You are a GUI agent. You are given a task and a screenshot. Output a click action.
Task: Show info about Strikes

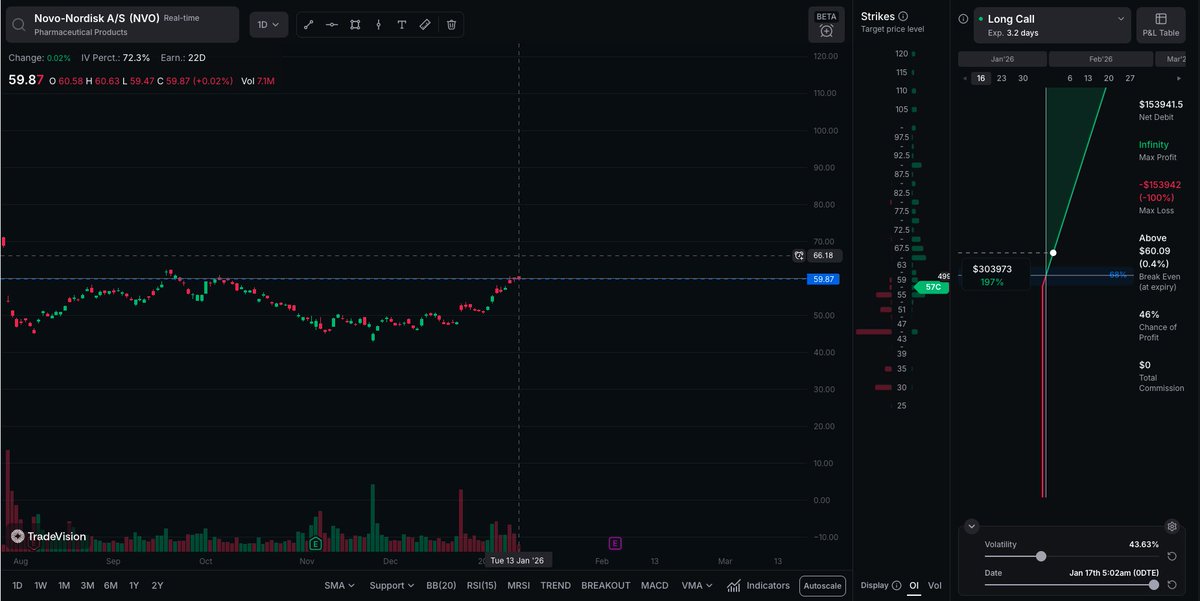pyautogui.click(x=903, y=17)
